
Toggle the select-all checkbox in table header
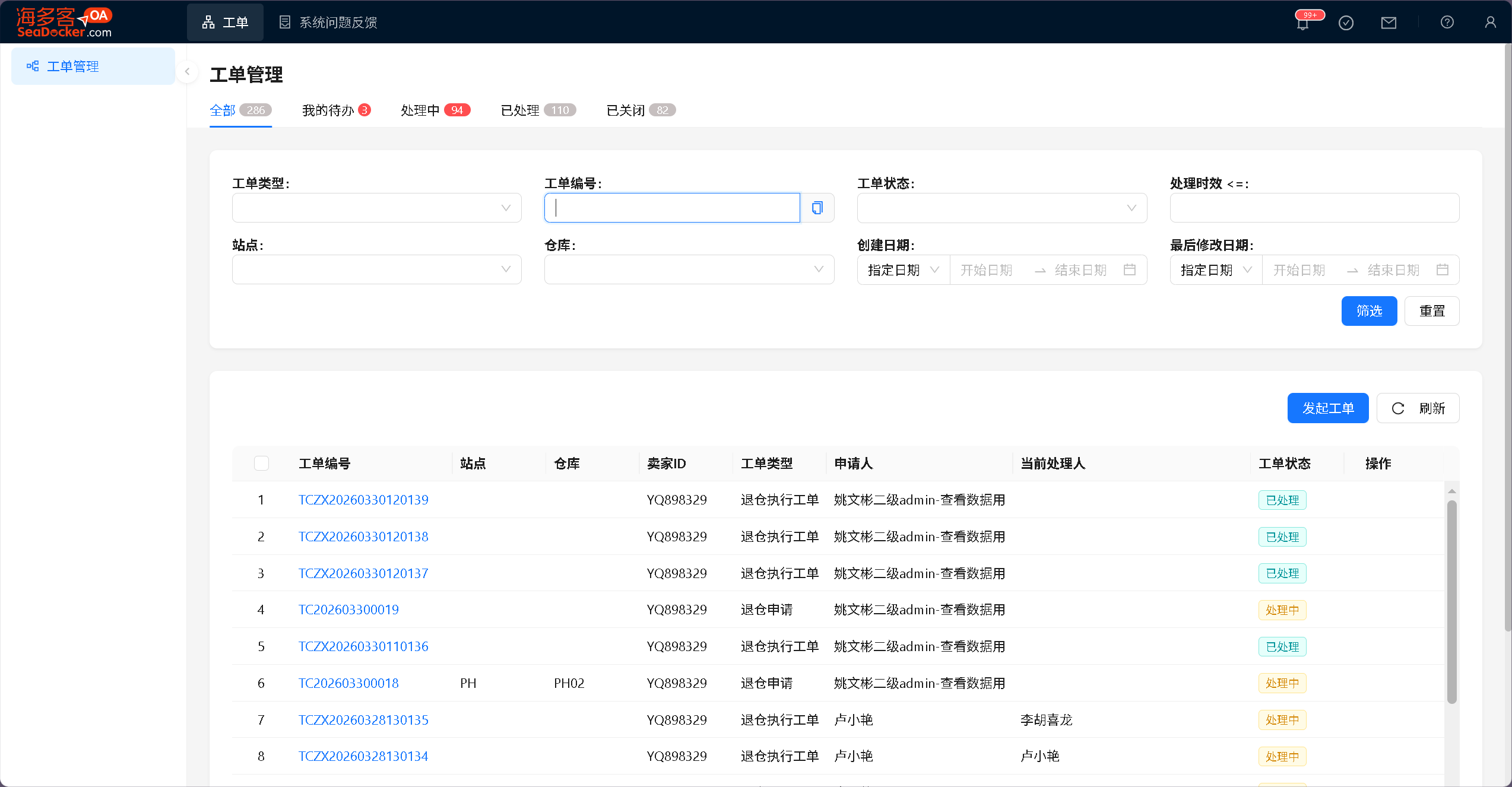click(261, 464)
